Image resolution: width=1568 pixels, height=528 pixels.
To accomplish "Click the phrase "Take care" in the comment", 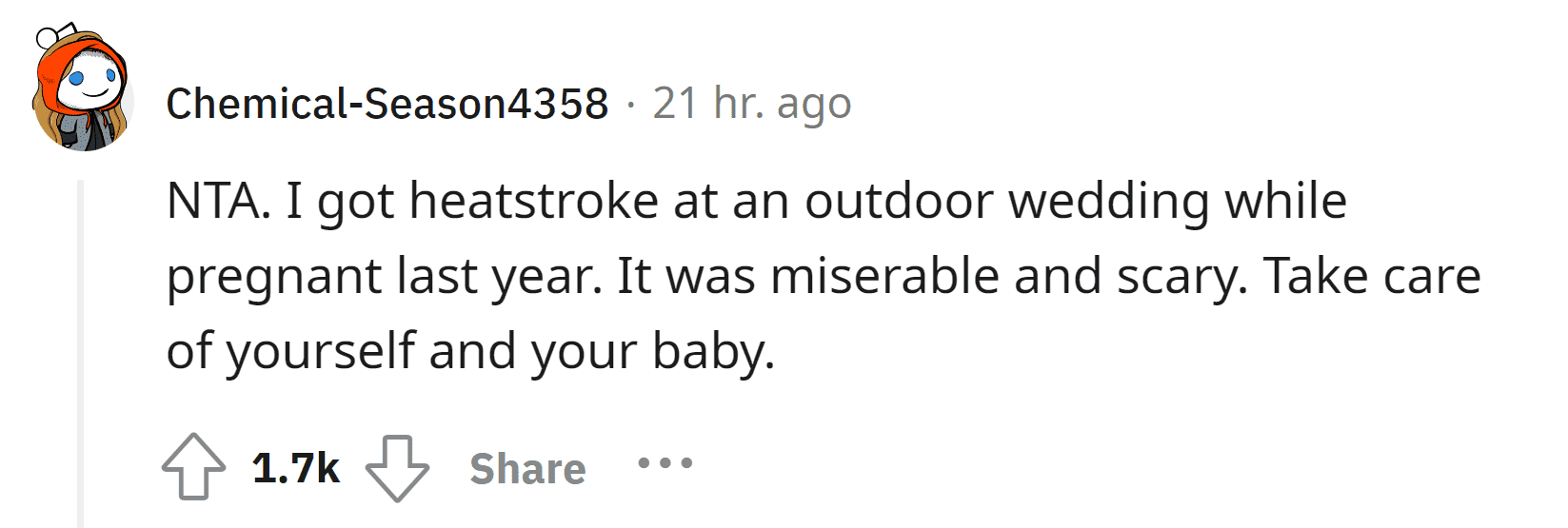I will [1372, 276].
